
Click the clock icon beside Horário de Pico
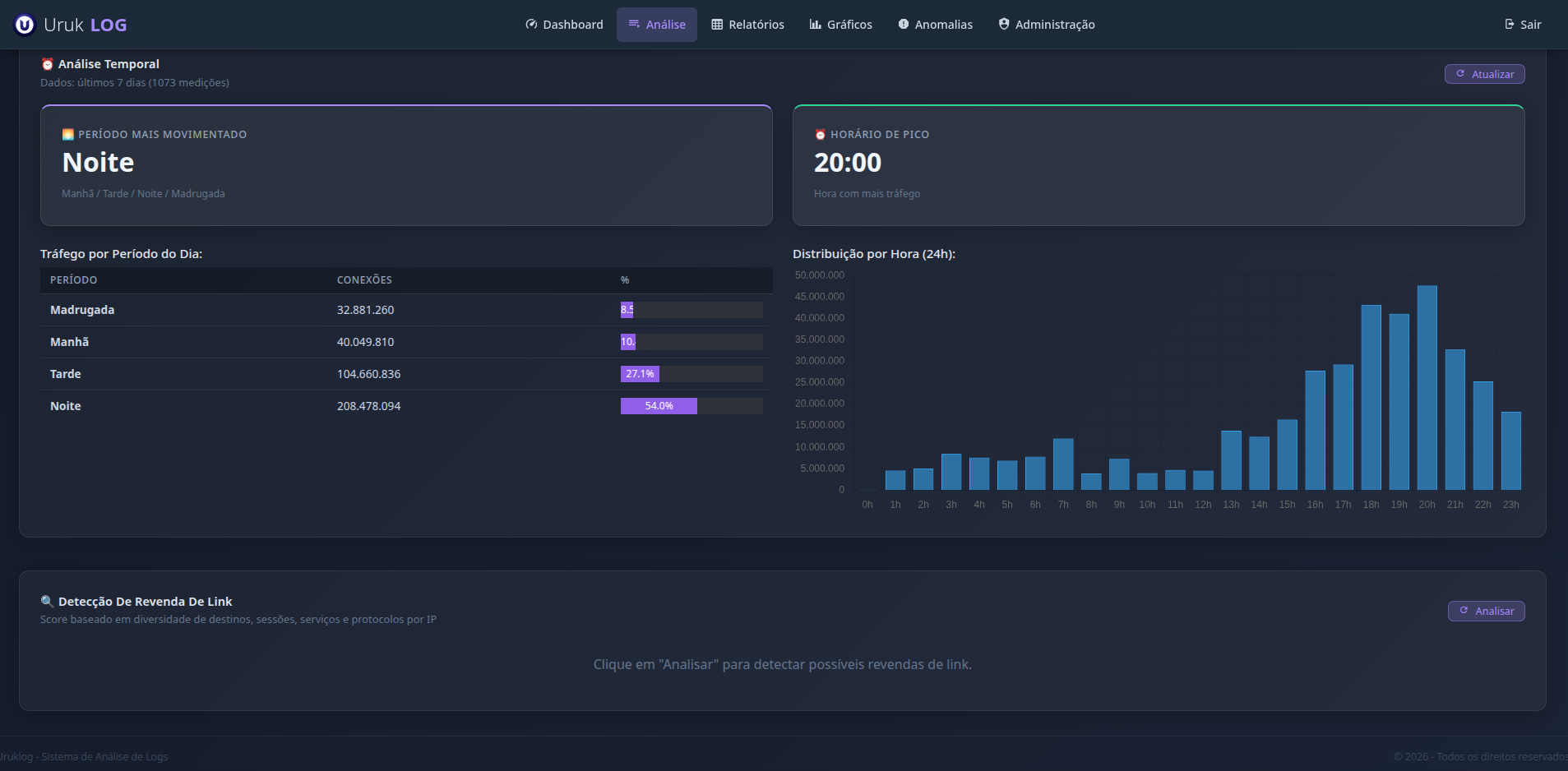820,134
